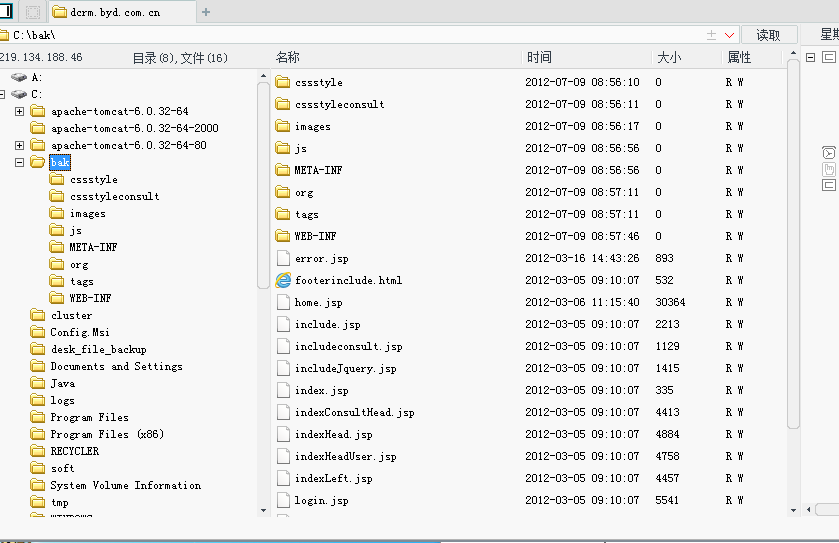Viewport: 839px width, 543px height.
Task: Select include.jsp in the file list
Action: tap(327, 324)
